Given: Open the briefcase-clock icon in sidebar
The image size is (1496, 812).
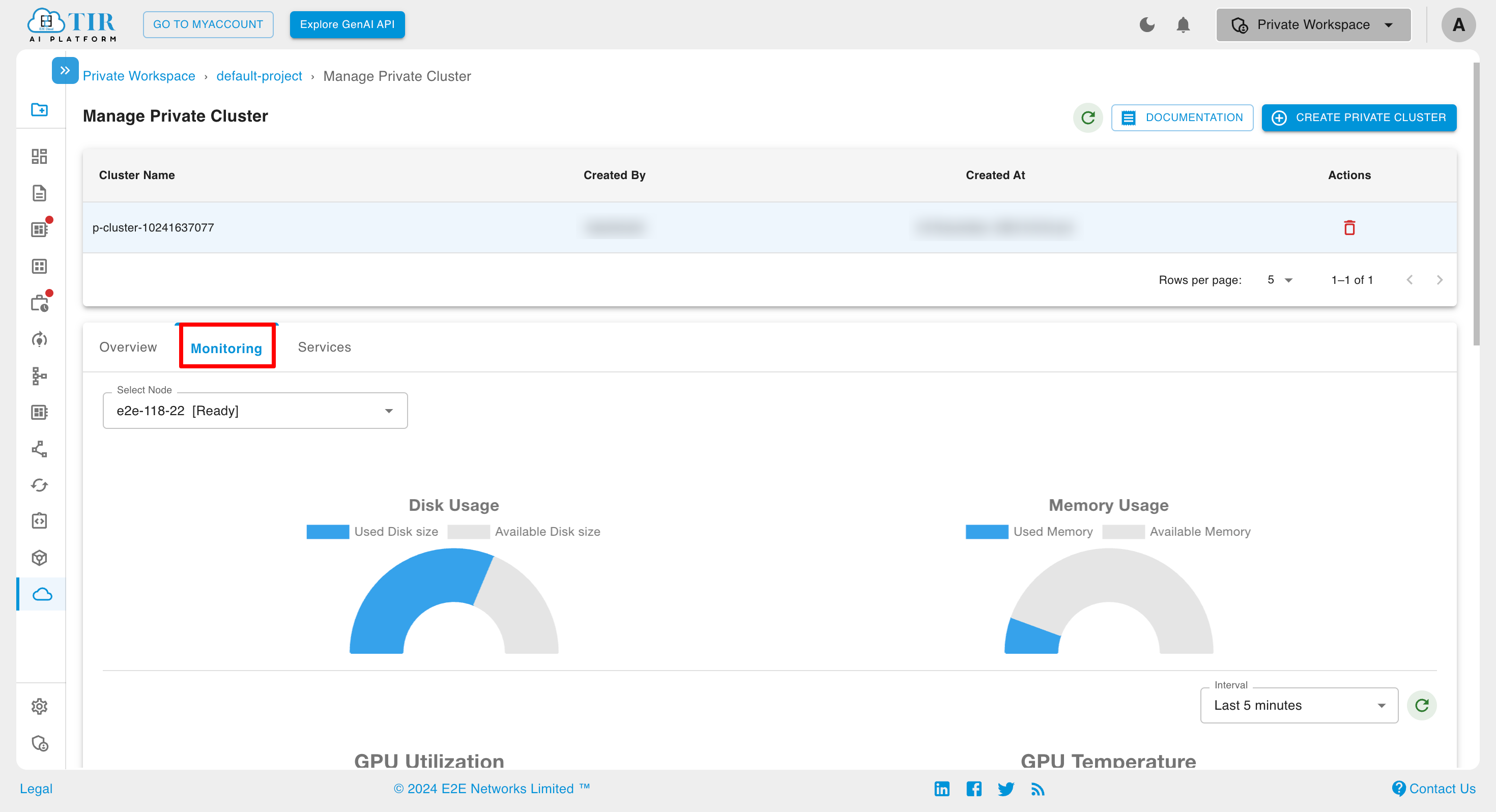Looking at the screenshot, I should click(40, 303).
